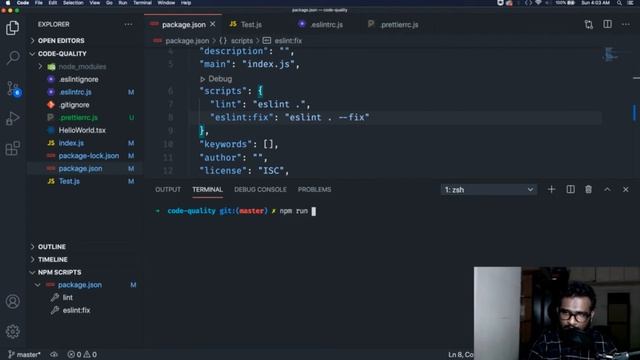Viewport: 640px width, 360px height.
Task: Run the lint npm script
Action: coord(68,298)
